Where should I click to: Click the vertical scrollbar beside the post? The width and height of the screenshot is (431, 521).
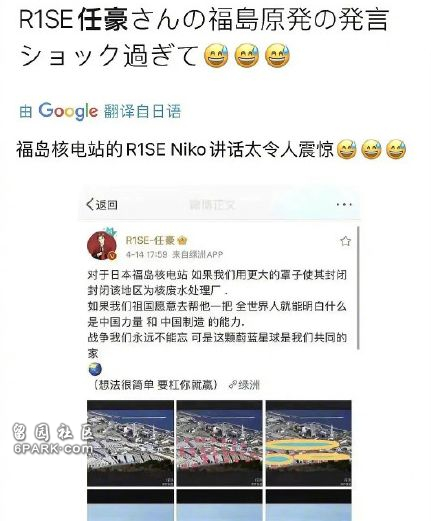[x=358, y=288]
